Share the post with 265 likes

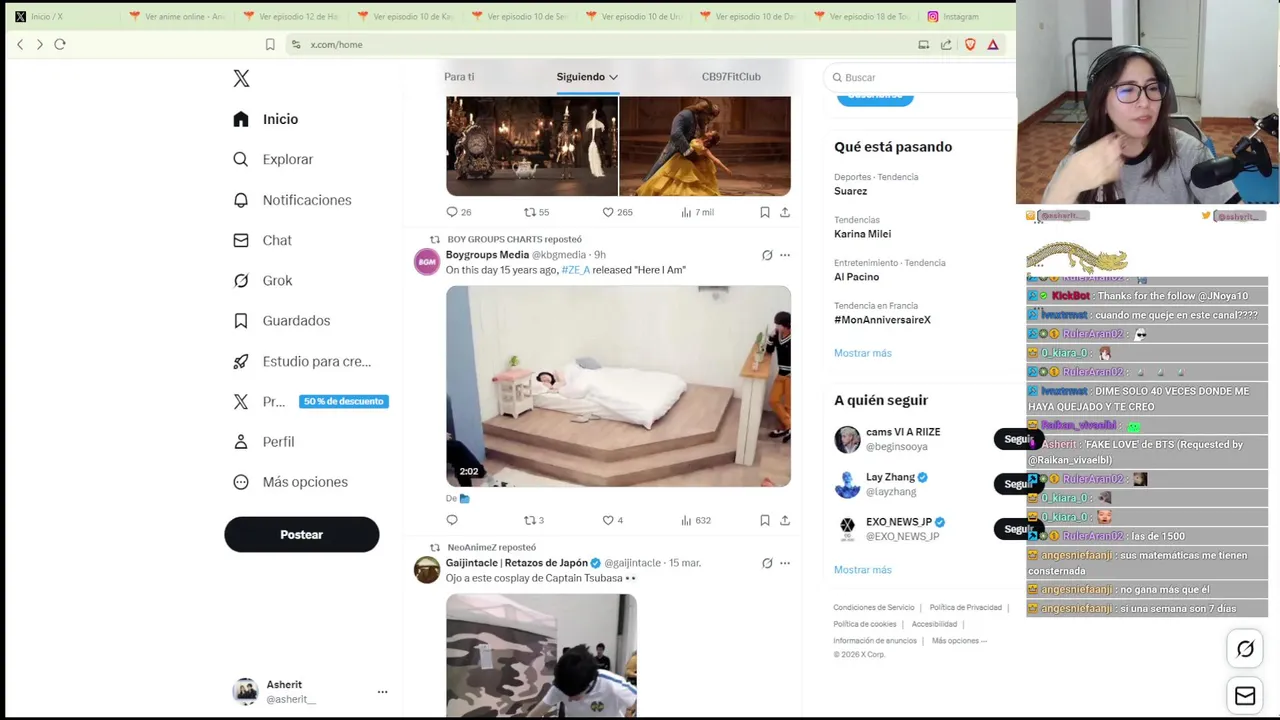tap(785, 212)
